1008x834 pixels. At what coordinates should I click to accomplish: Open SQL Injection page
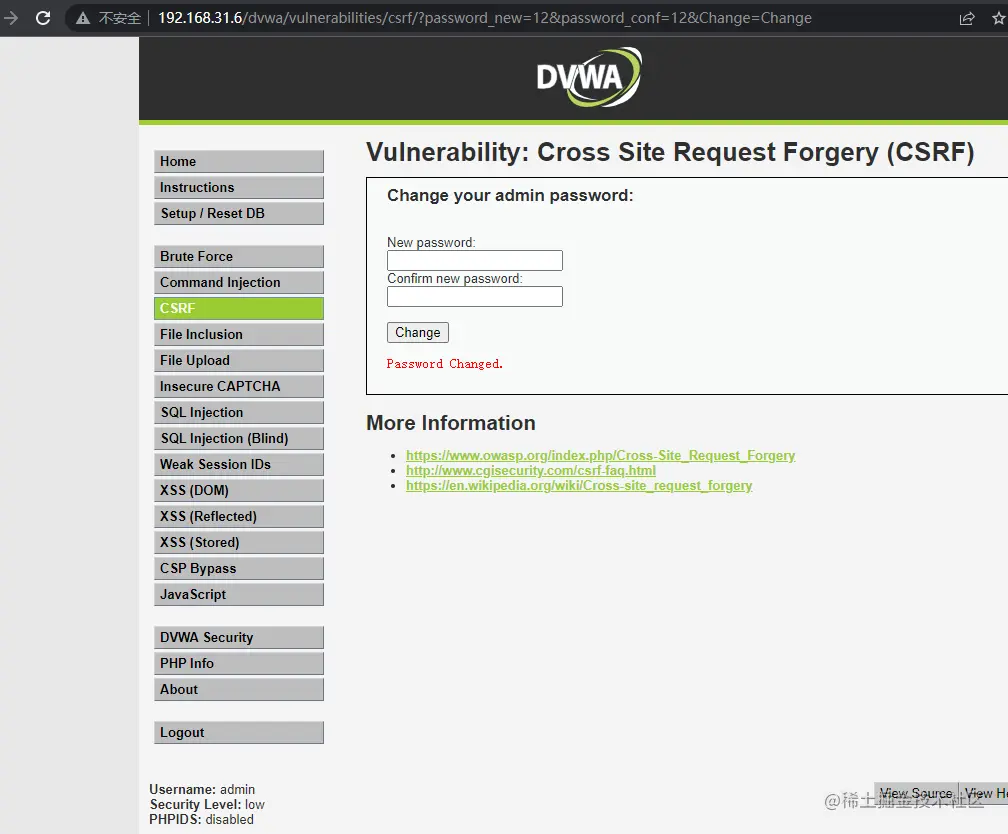pyautogui.click(x=238, y=413)
